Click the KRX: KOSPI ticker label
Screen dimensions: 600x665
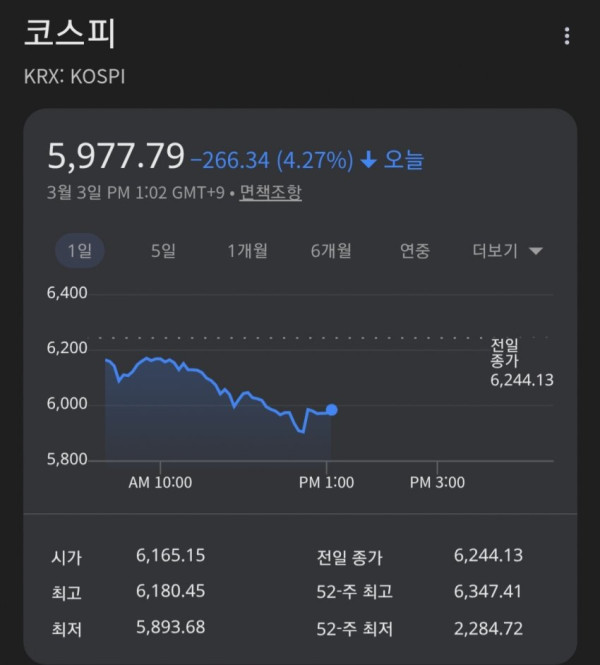pyautogui.click(x=74, y=77)
